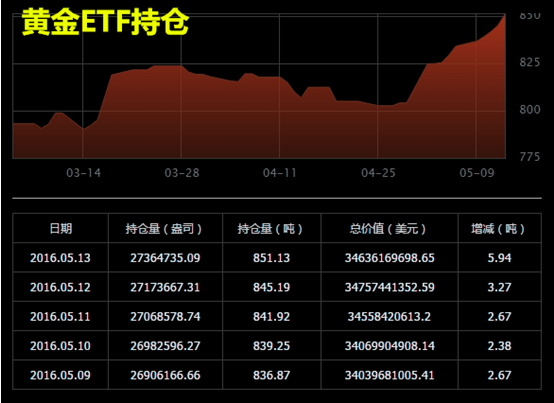Select the date cell 2016.05.12
554x403 pixels.
click(x=60, y=287)
